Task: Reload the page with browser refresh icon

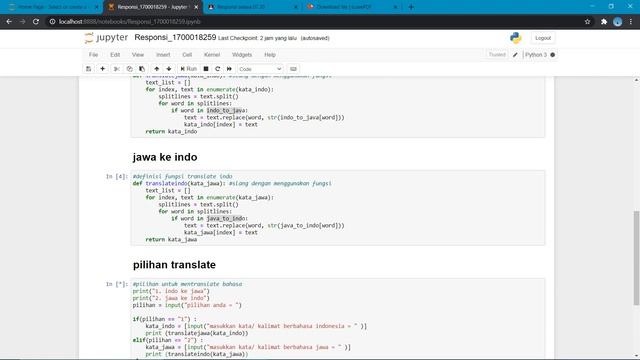Action: [x=36, y=22]
